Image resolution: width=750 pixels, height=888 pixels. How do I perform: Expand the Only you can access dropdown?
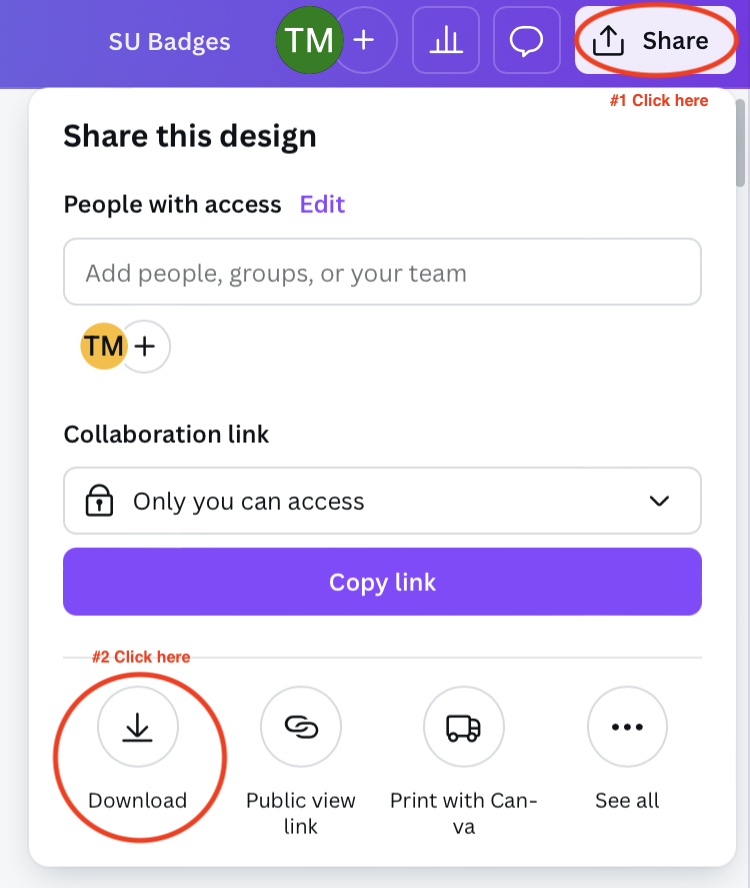click(x=382, y=501)
